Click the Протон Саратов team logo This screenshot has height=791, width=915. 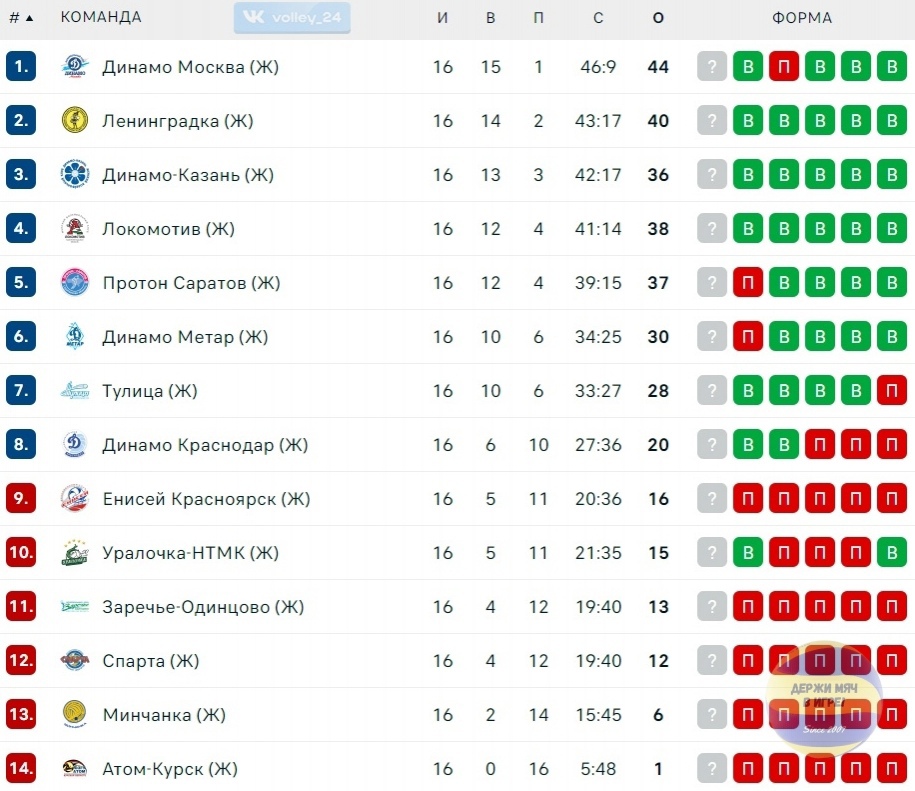coord(75,282)
